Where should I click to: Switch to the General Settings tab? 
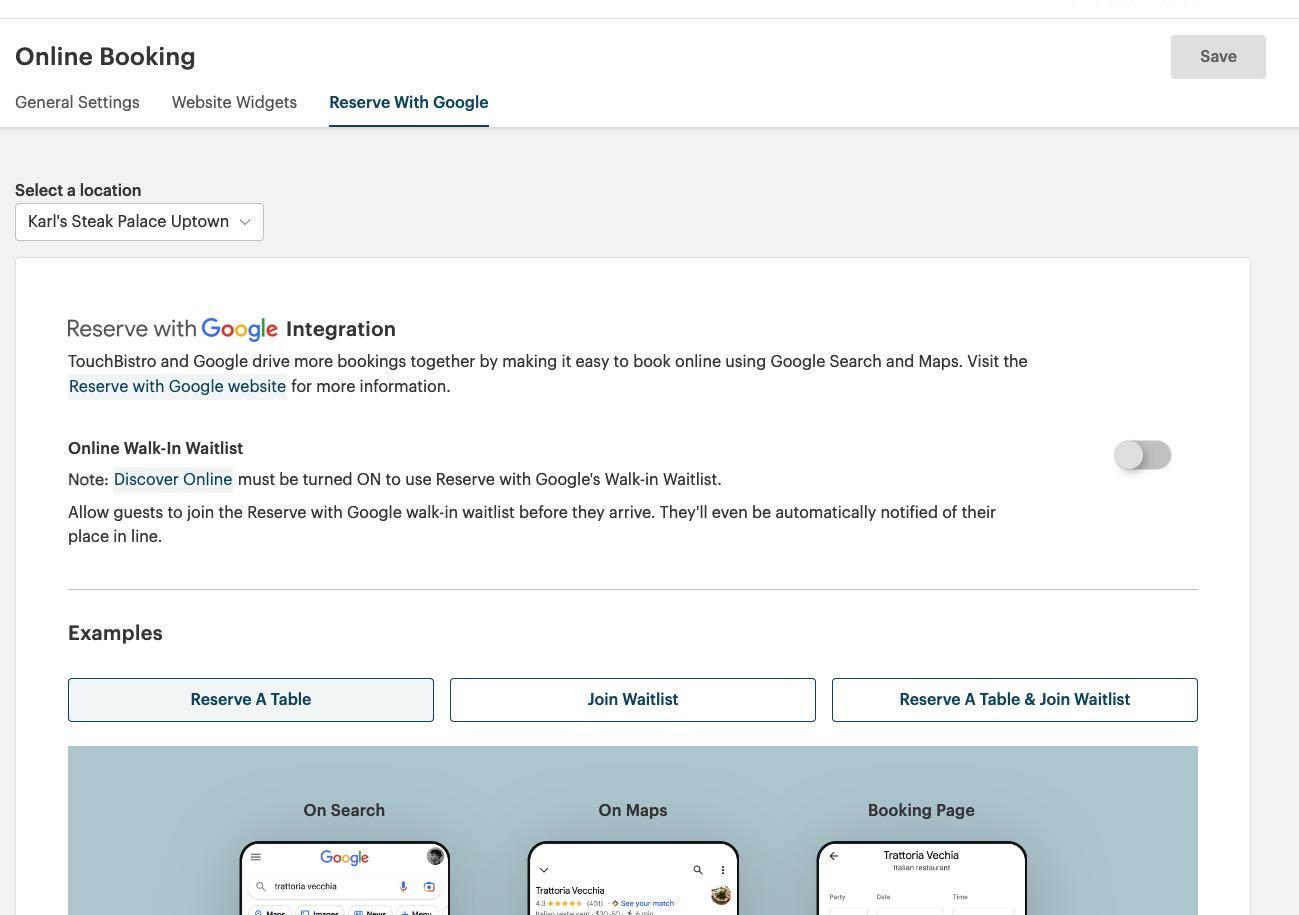click(x=77, y=102)
